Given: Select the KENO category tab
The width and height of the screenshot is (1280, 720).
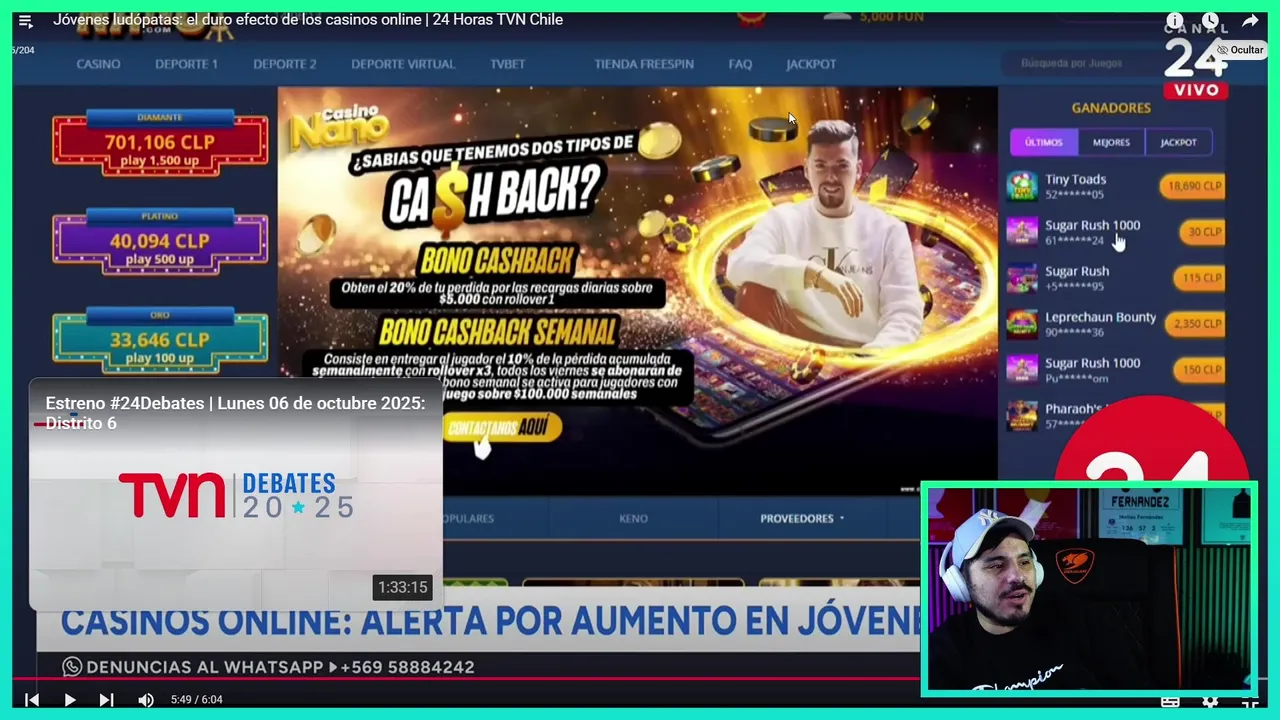Looking at the screenshot, I should 633,519.
